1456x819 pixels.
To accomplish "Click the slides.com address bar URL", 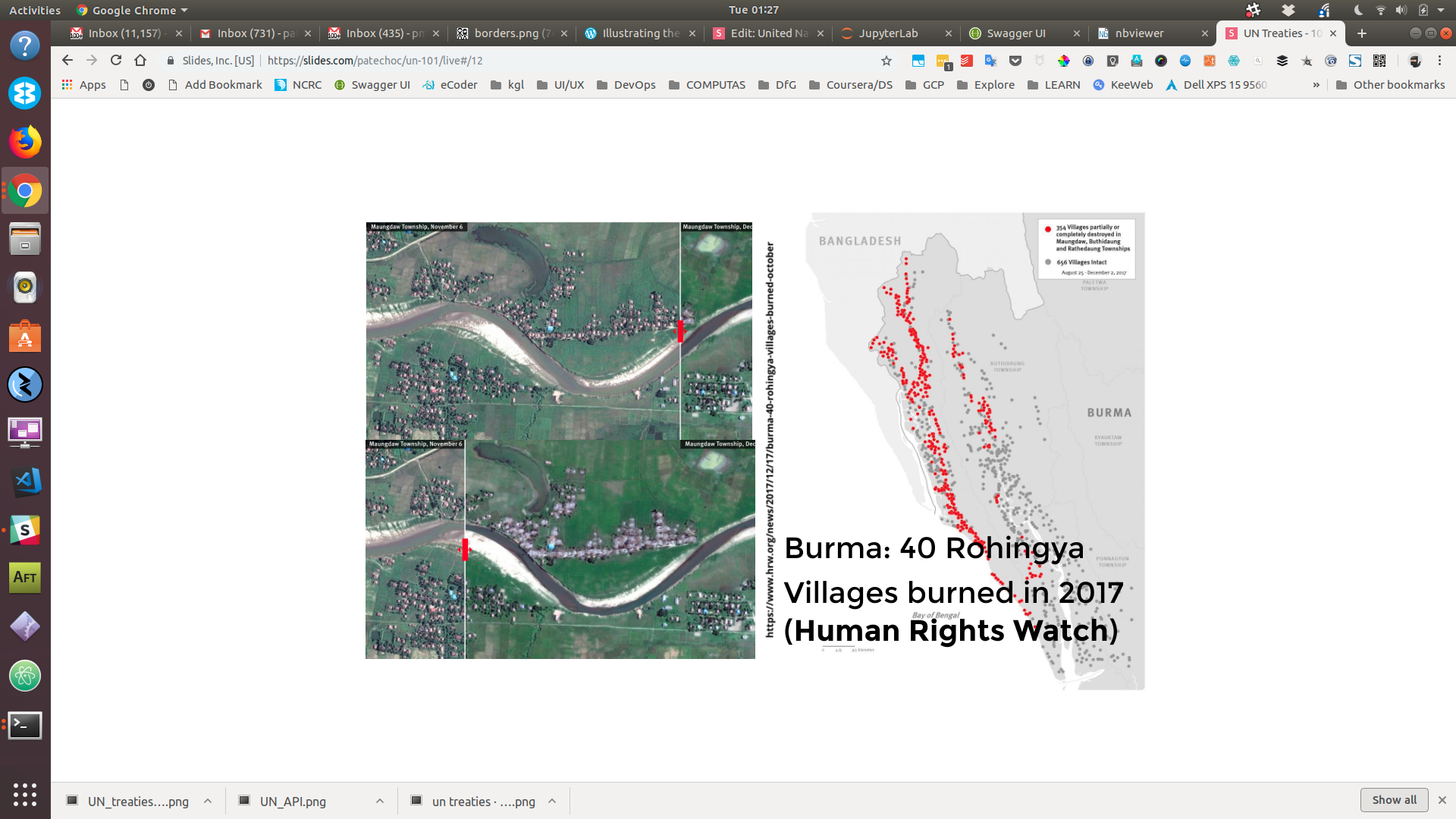I will (x=375, y=61).
